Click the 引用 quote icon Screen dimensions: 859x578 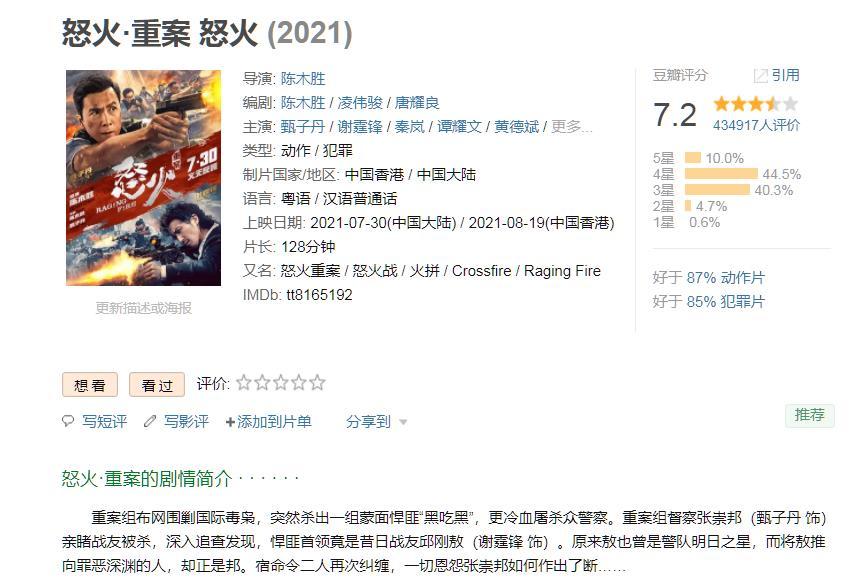pyautogui.click(x=760, y=76)
